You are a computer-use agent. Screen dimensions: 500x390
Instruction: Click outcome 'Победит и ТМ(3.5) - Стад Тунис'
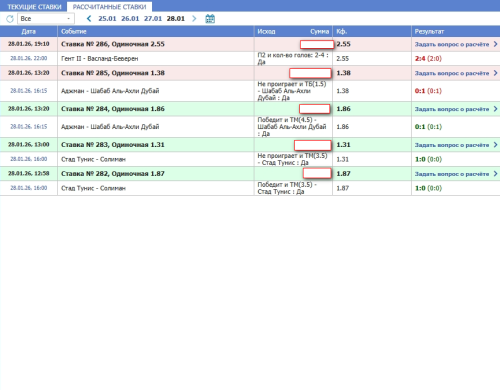point(287,188)
